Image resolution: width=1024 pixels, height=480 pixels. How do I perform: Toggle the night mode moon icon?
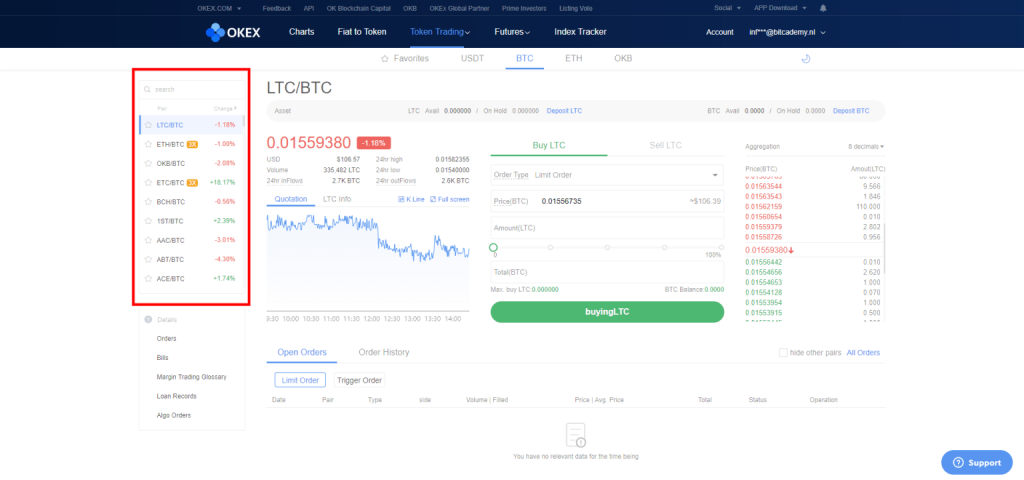pyautogui.click(x=806, y=59)
